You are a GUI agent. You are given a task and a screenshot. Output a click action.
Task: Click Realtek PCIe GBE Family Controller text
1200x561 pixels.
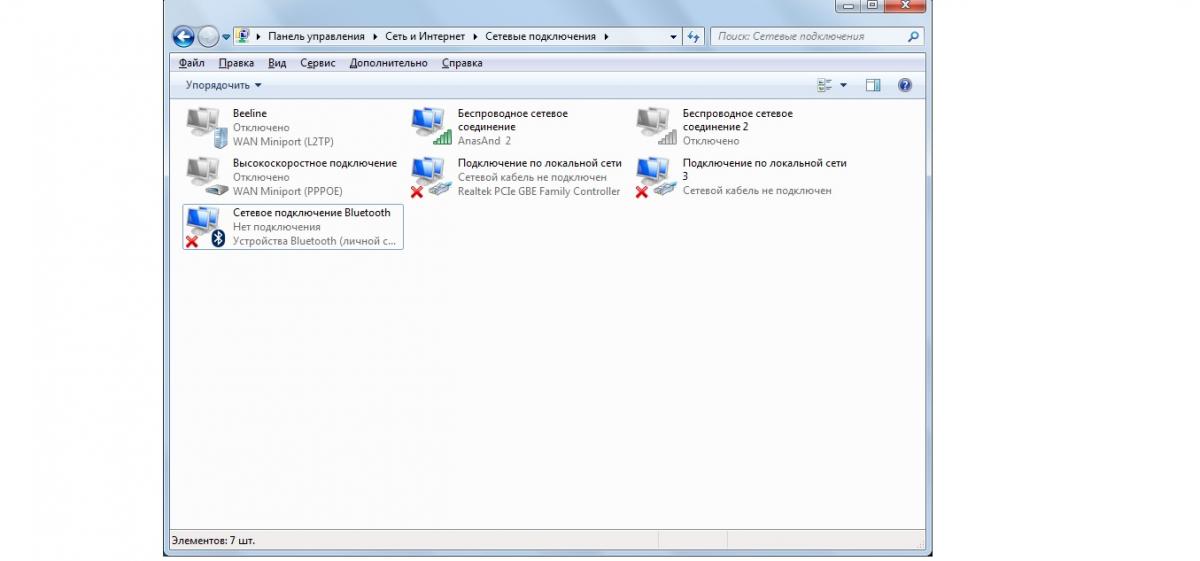[x=539, y=191]
